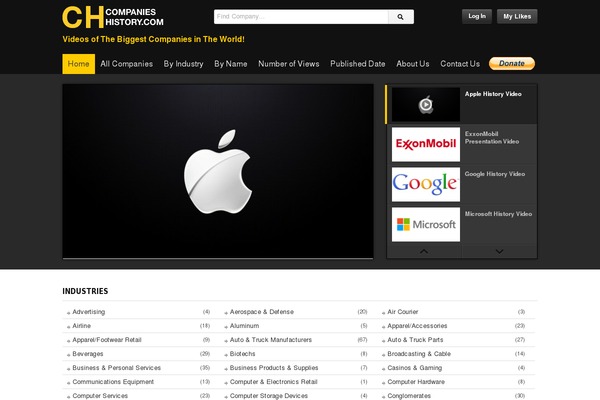Open Casinos & Gaming industry
Image resolution: width=600 pixels, height=400 pixels.
pos(414,368)
